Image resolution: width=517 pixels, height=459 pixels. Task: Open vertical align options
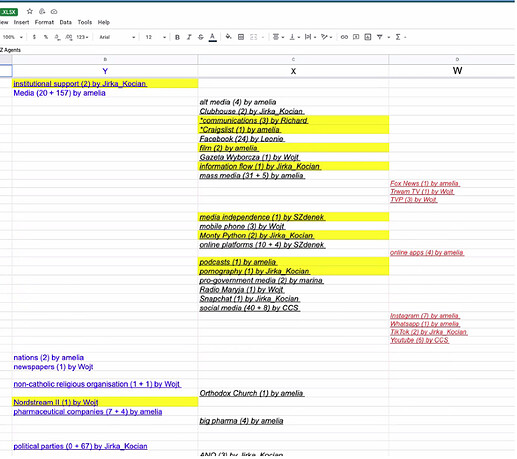click(294, 37)
